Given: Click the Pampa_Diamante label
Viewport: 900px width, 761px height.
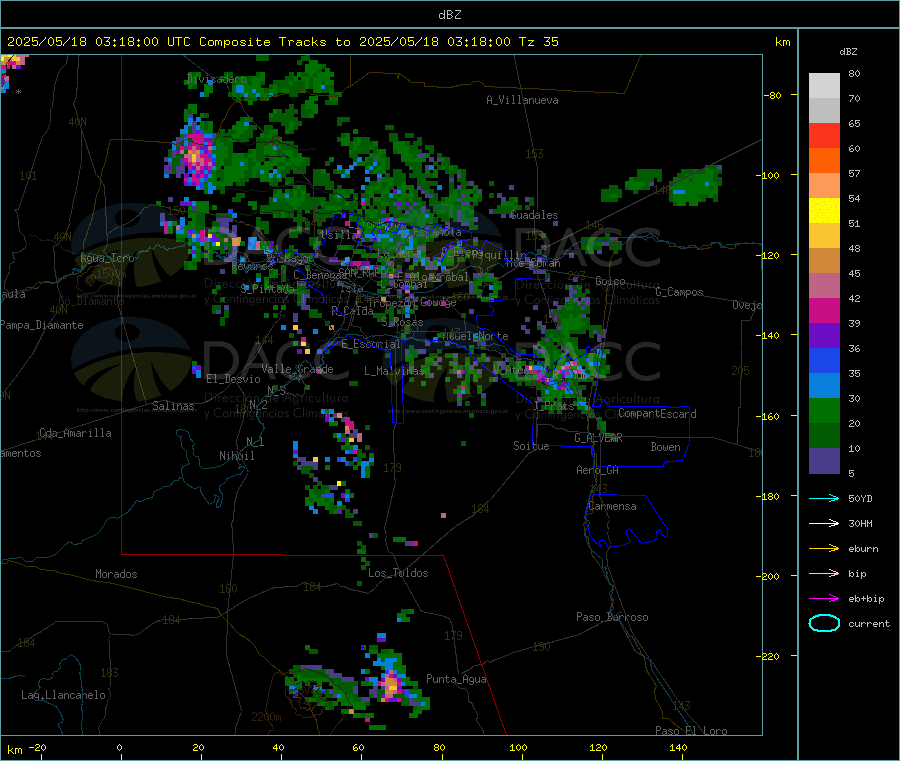Looking at the screenshot, I should tap(42, 325).
